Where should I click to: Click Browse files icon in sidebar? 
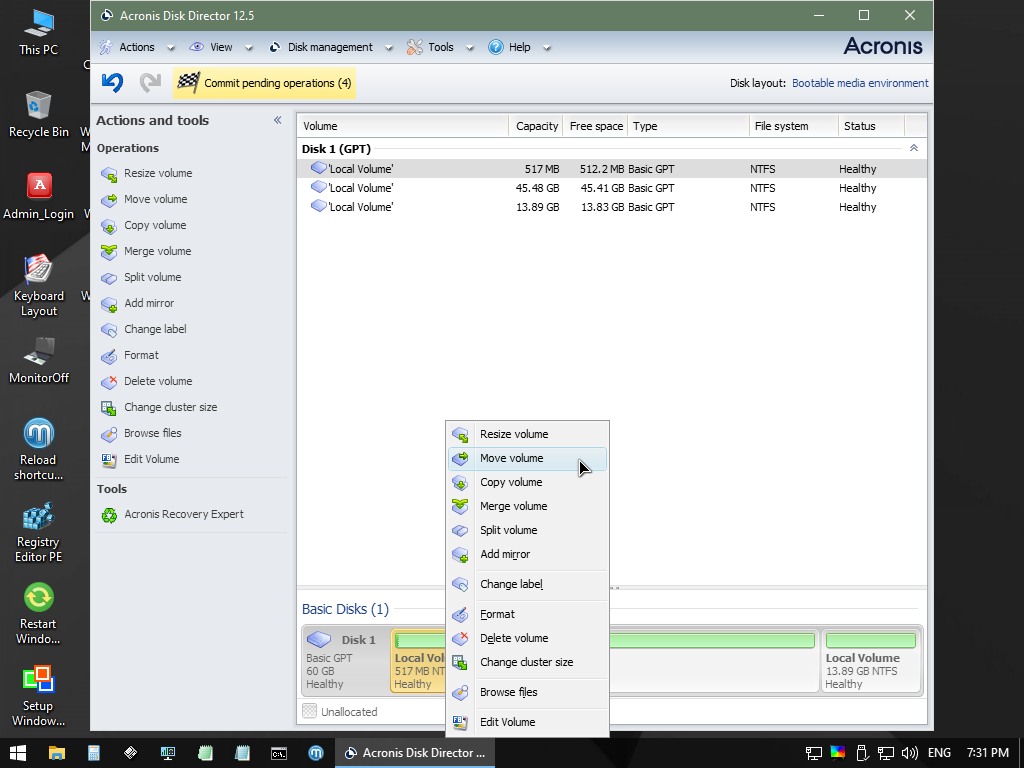(108, 434)
